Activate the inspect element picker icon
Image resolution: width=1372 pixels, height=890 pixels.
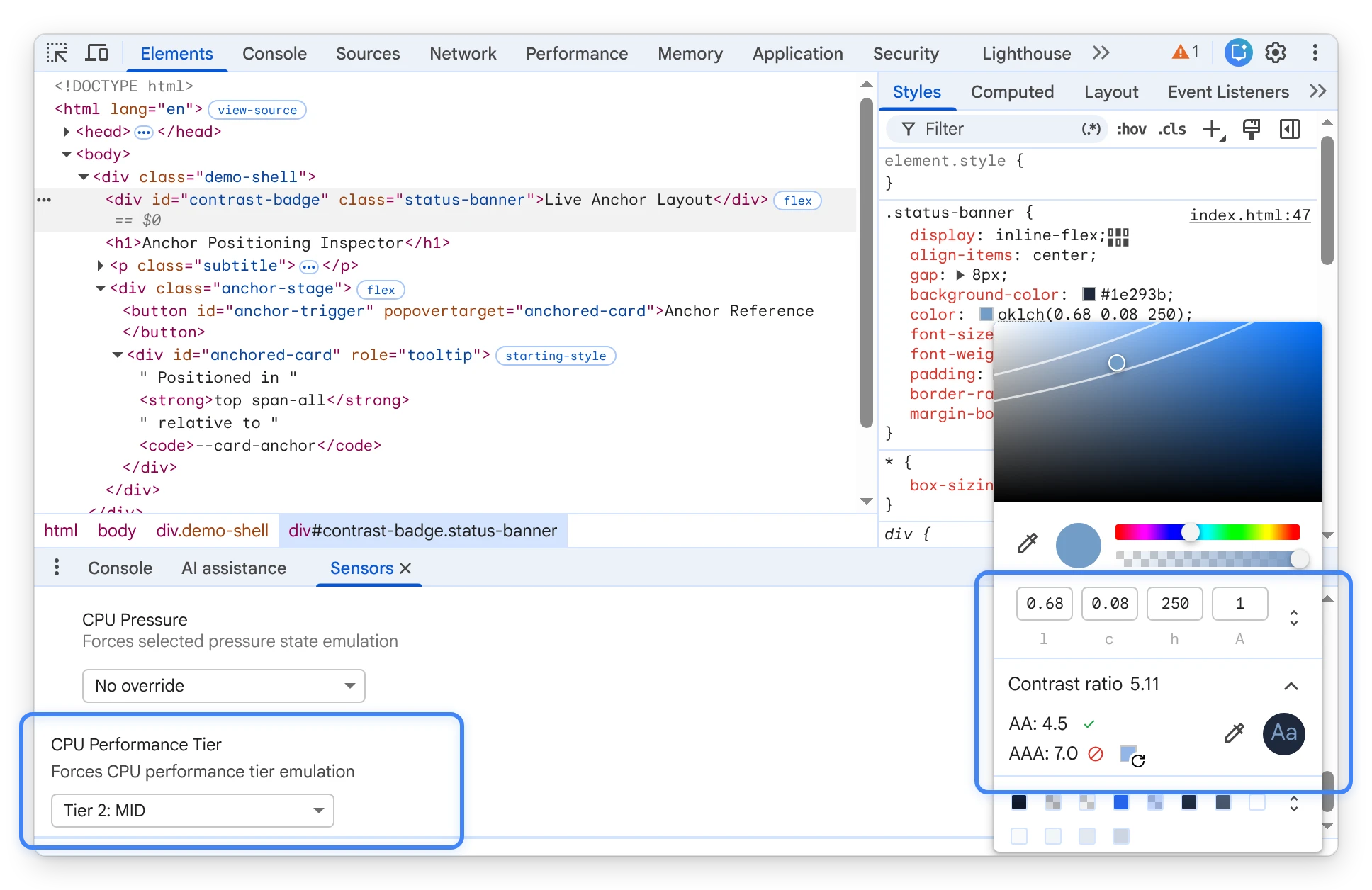(57, 53)
